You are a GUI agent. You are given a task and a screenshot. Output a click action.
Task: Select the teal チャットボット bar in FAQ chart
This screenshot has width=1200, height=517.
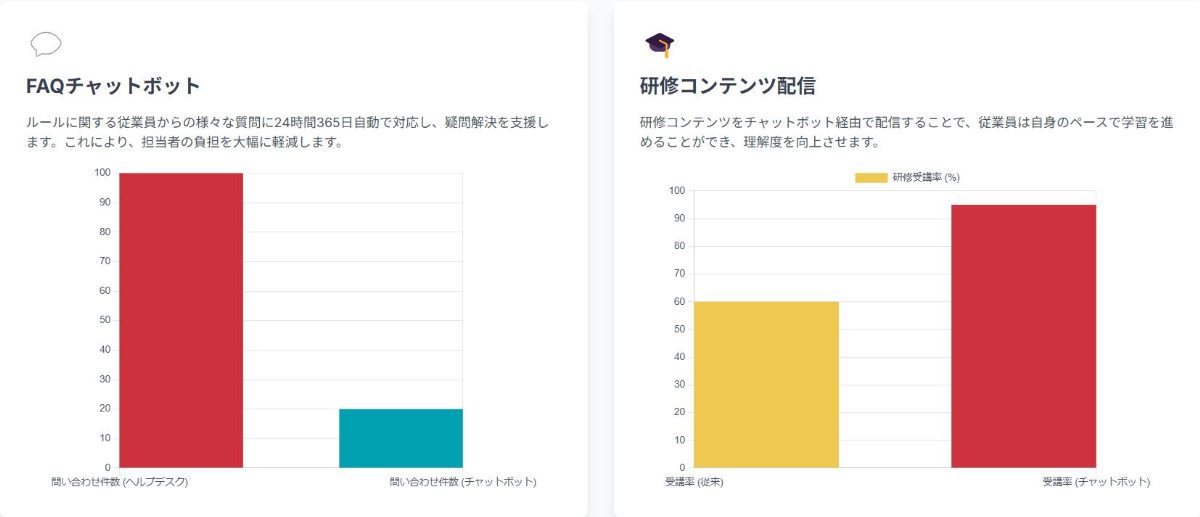401,438
